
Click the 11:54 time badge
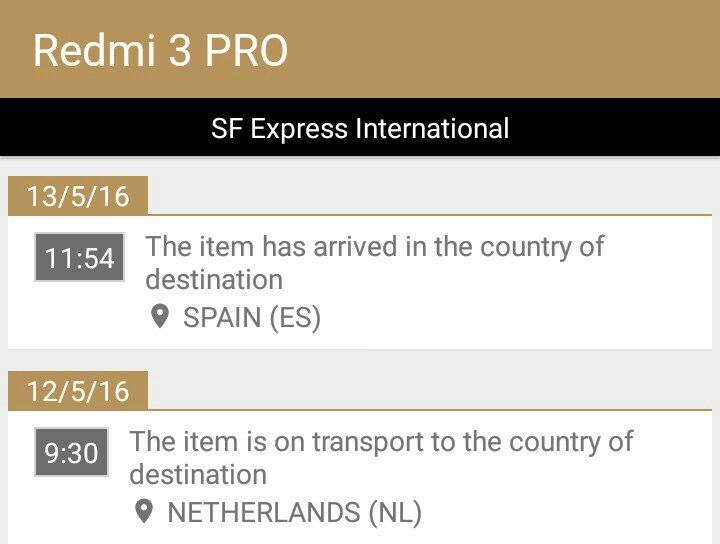point(79,257)
